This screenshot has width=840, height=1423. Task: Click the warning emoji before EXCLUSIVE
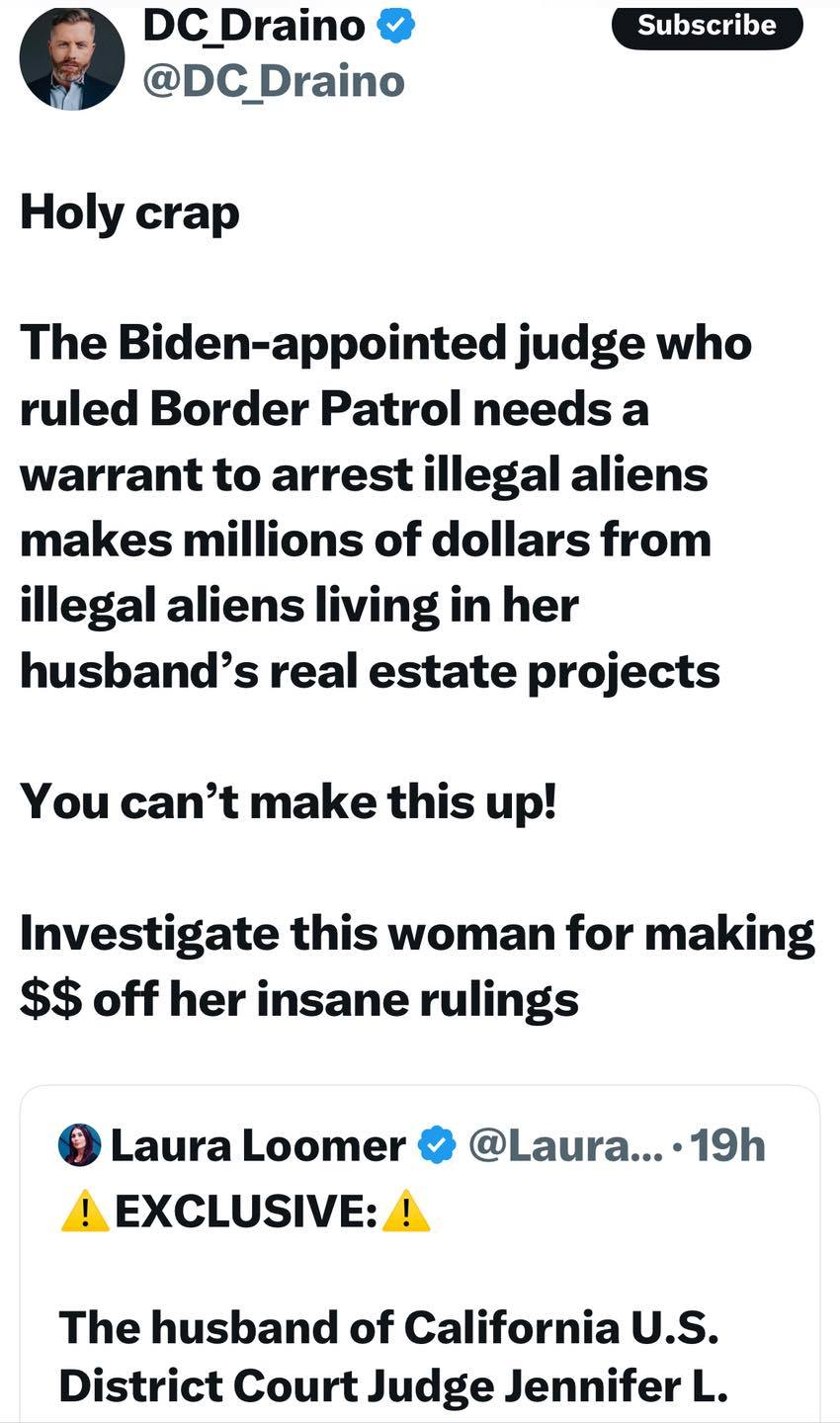85,1211
